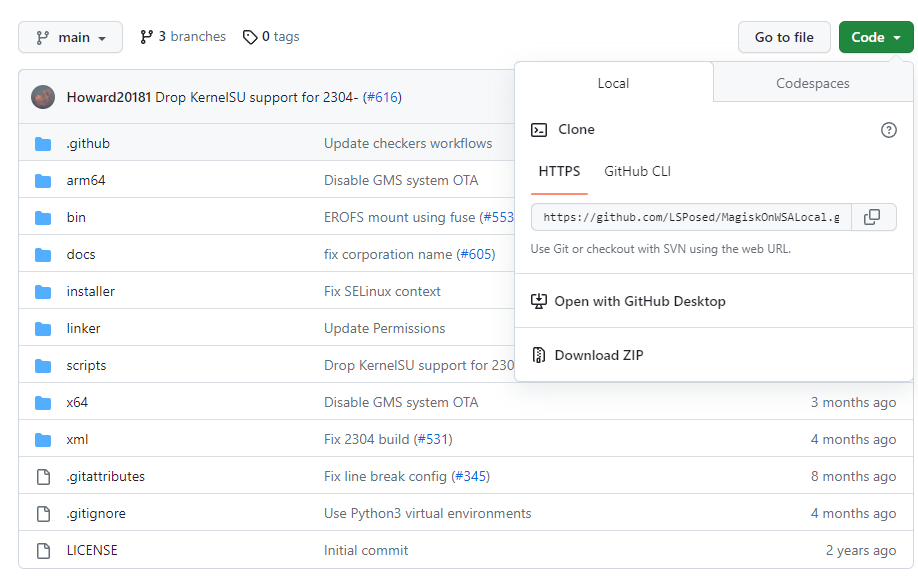The image size is (918, 581).
Task: Switch to the Codespaces tab
Action: (813, 83)
